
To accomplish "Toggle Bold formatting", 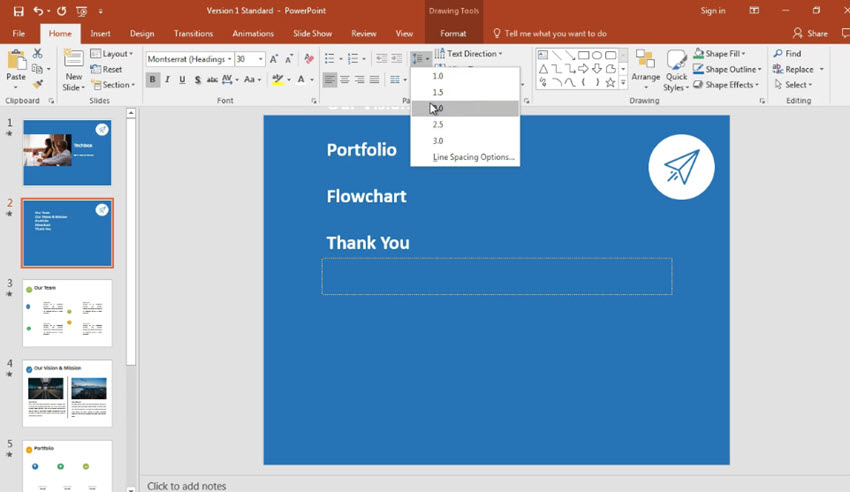I will [x=153, y=80].
